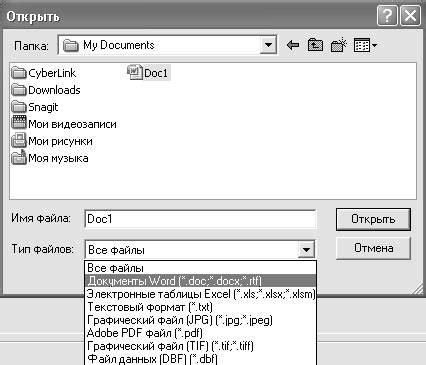Choose Все файлы in the list
The image size is (426, 365).
pos(200,268)
